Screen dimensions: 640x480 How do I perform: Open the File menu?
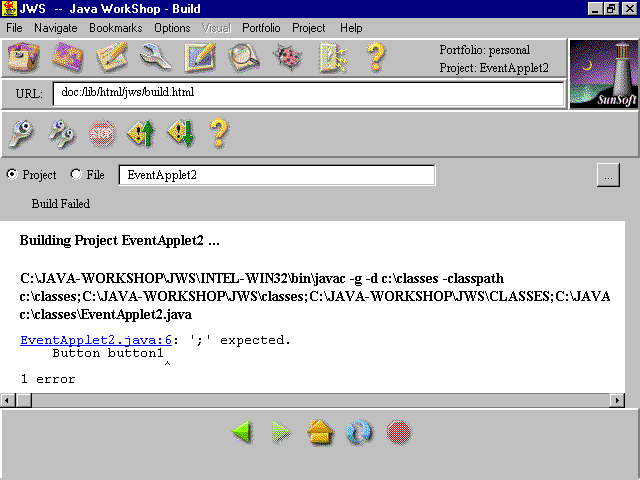click(x=14, y=28)
